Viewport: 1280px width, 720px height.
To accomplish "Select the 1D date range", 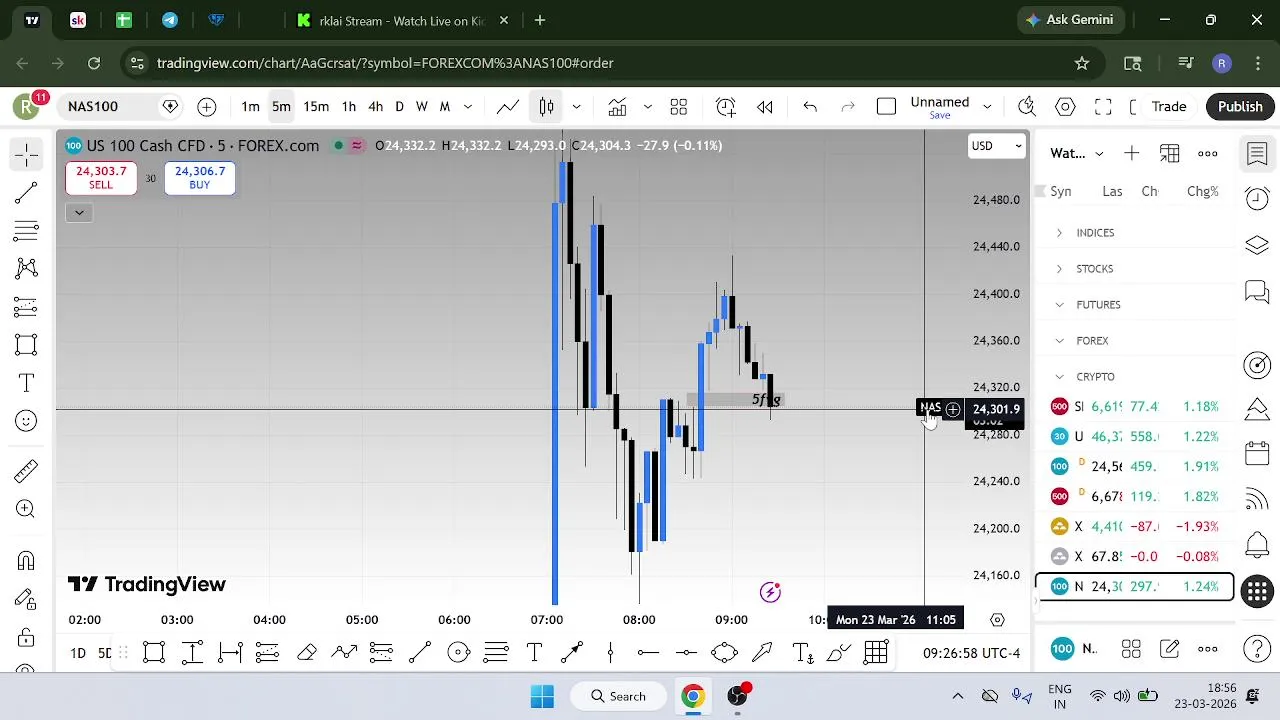I will (x=78, y=653).
